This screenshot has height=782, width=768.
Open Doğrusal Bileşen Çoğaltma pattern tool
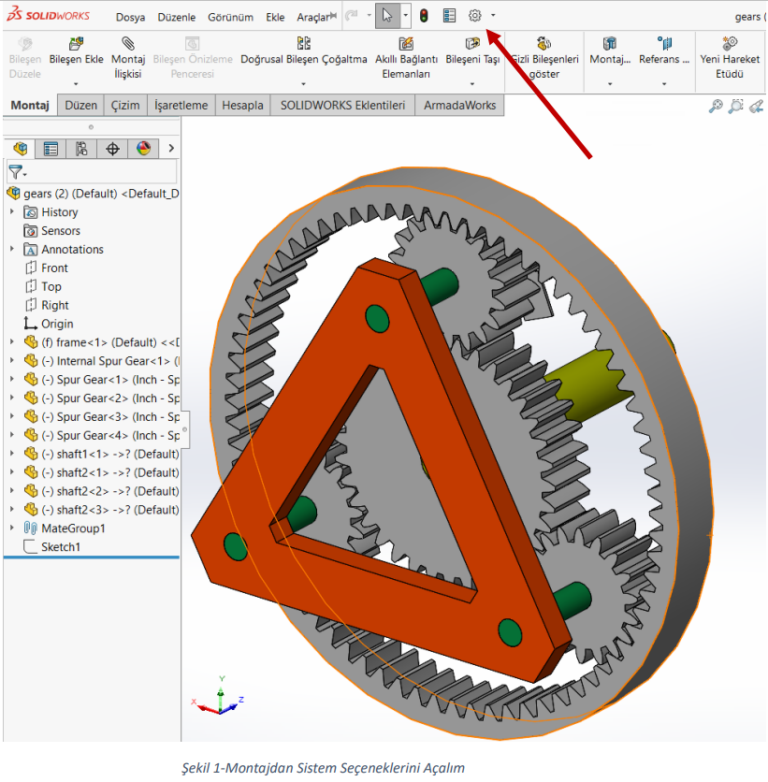304,44
